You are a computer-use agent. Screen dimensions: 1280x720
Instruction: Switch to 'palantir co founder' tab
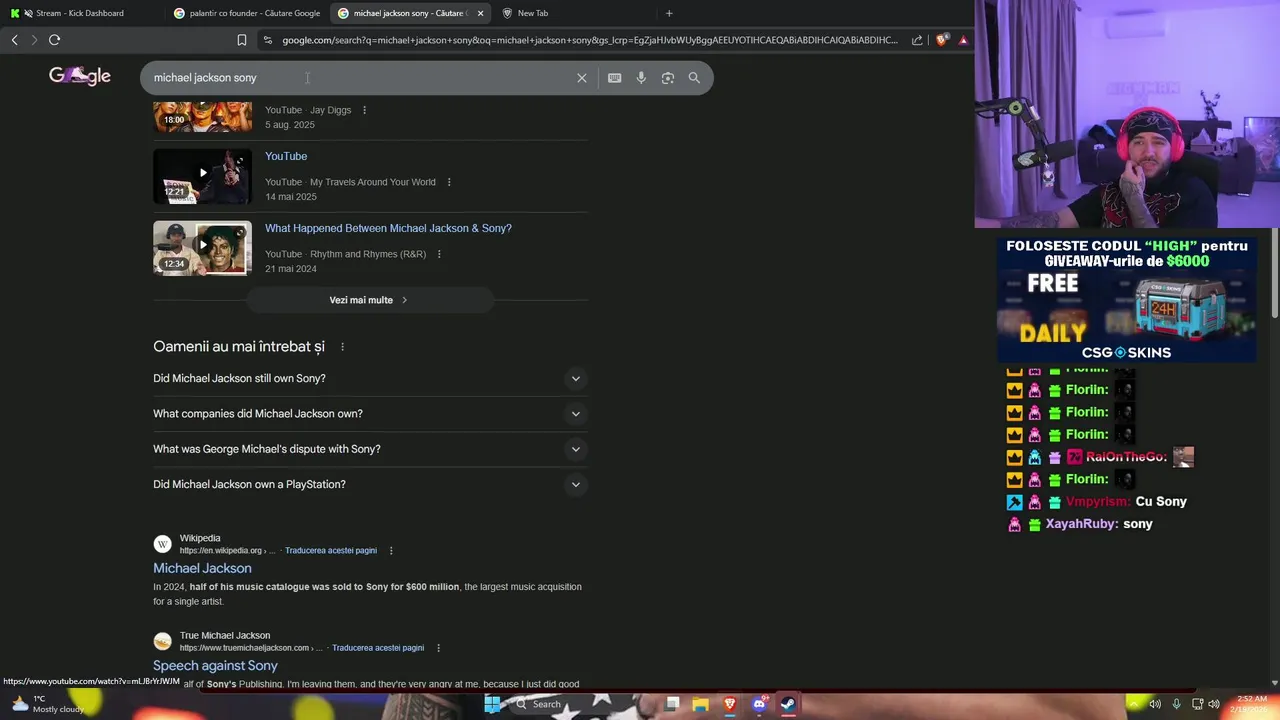click(246, 13)
